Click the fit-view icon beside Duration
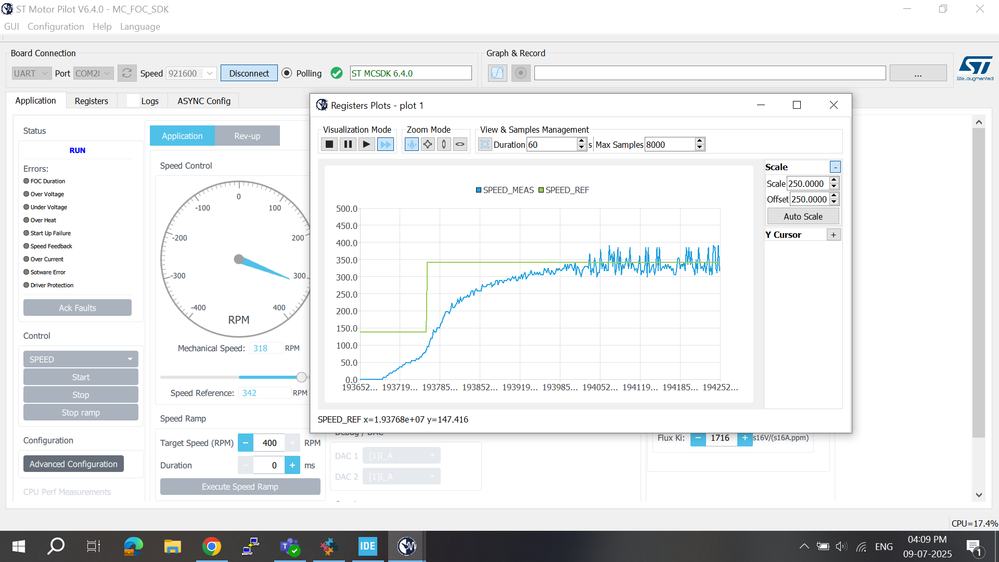The image size is (999, 562). tap(485, 145)
